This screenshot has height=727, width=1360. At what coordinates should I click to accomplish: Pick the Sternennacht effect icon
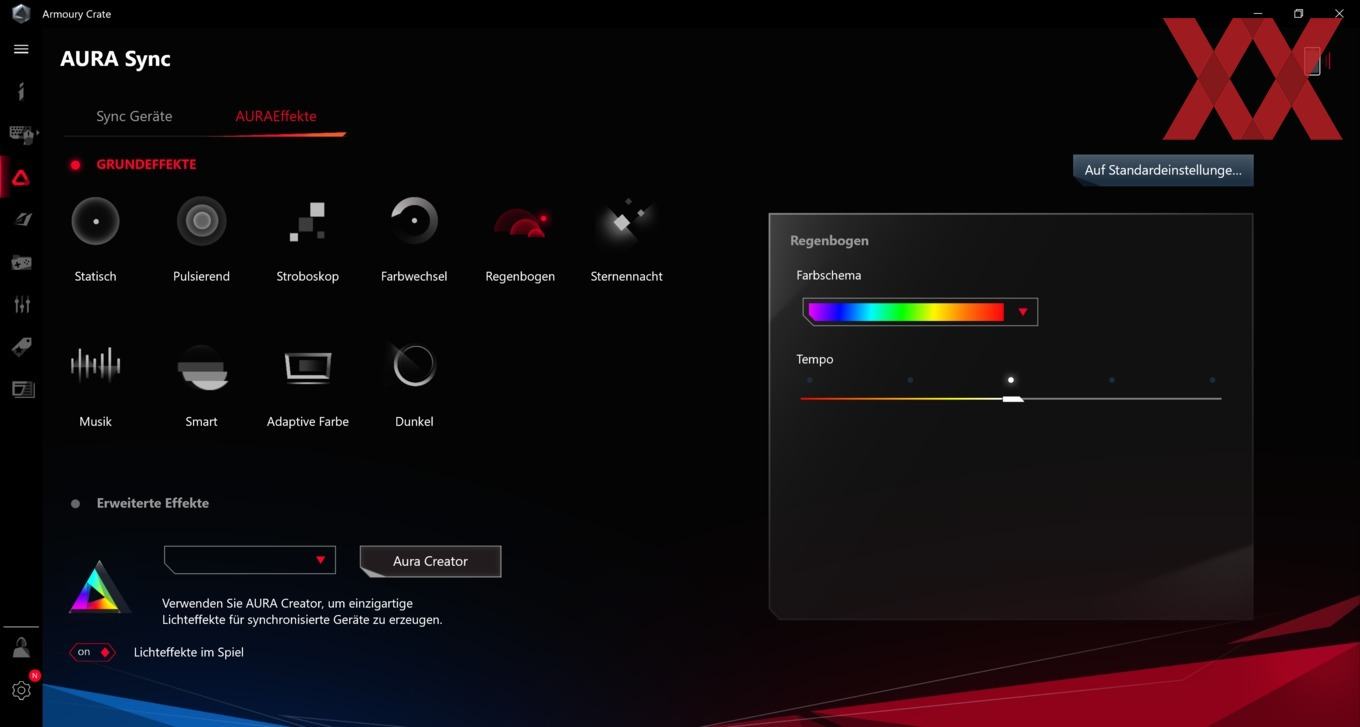click(x=626, y=221)
